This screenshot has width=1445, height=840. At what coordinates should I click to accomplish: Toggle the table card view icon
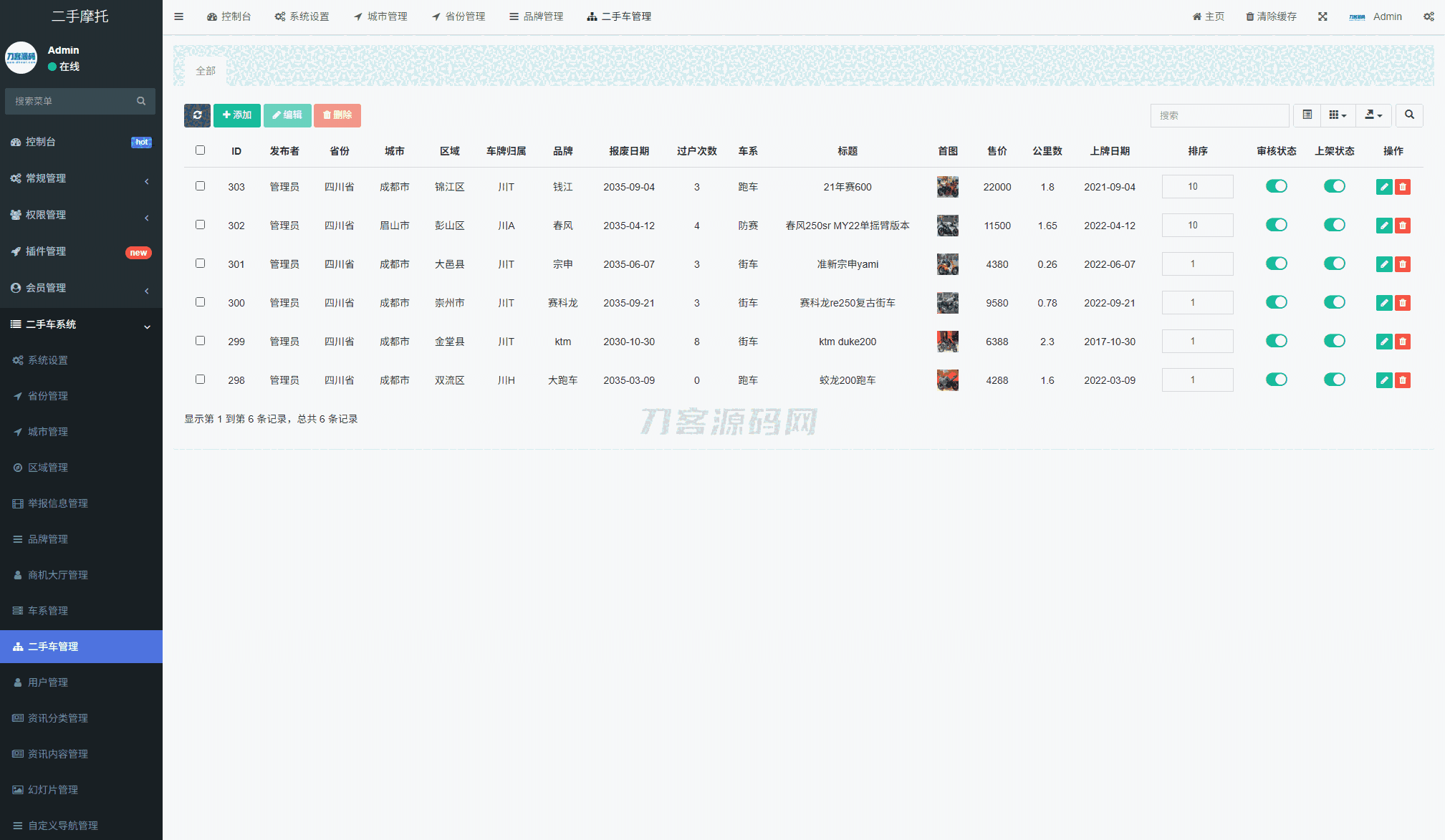coord(1307,115)
